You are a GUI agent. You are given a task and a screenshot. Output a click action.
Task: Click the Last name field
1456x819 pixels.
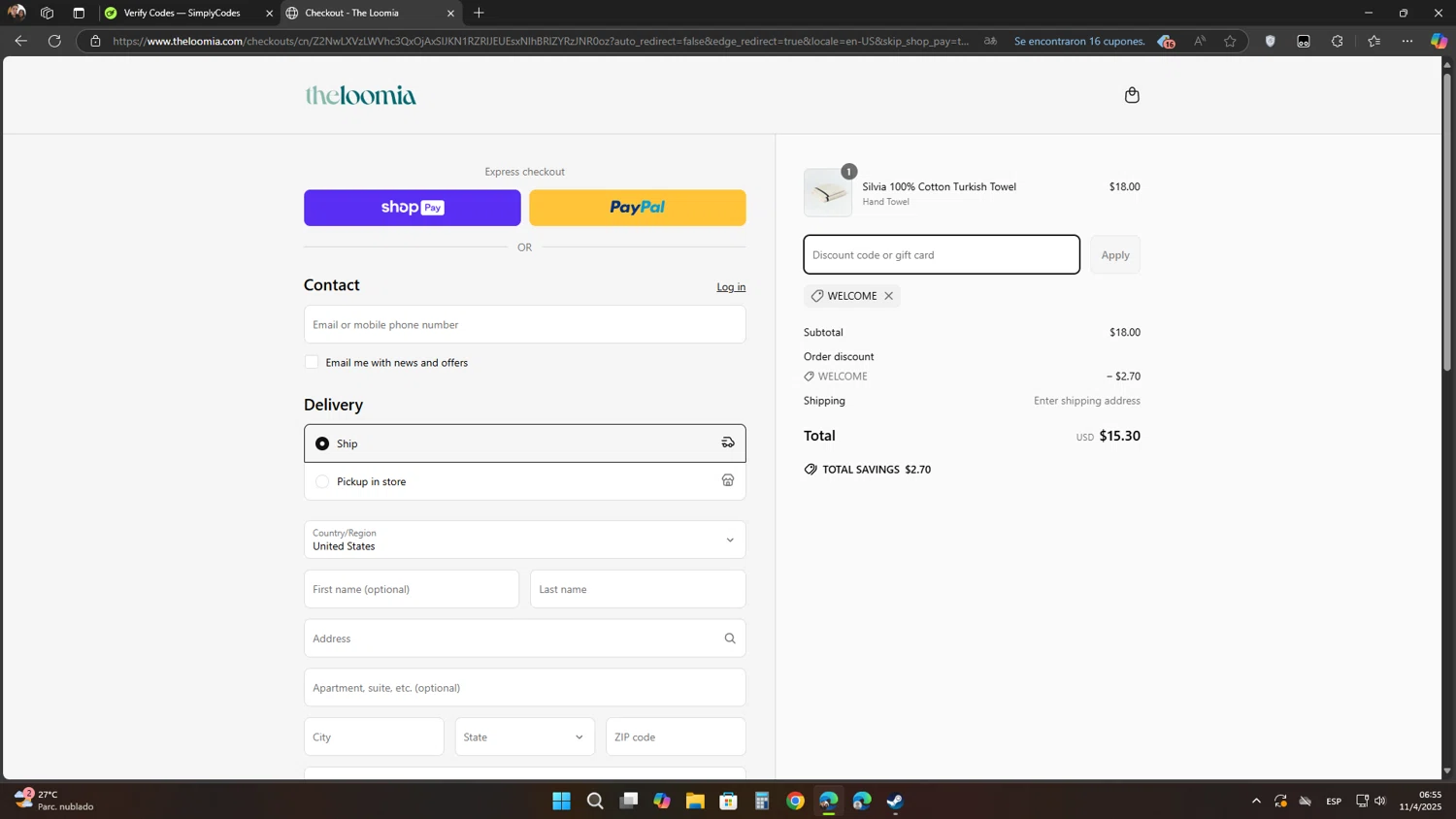pyautogui.click(x=638, y=589)
